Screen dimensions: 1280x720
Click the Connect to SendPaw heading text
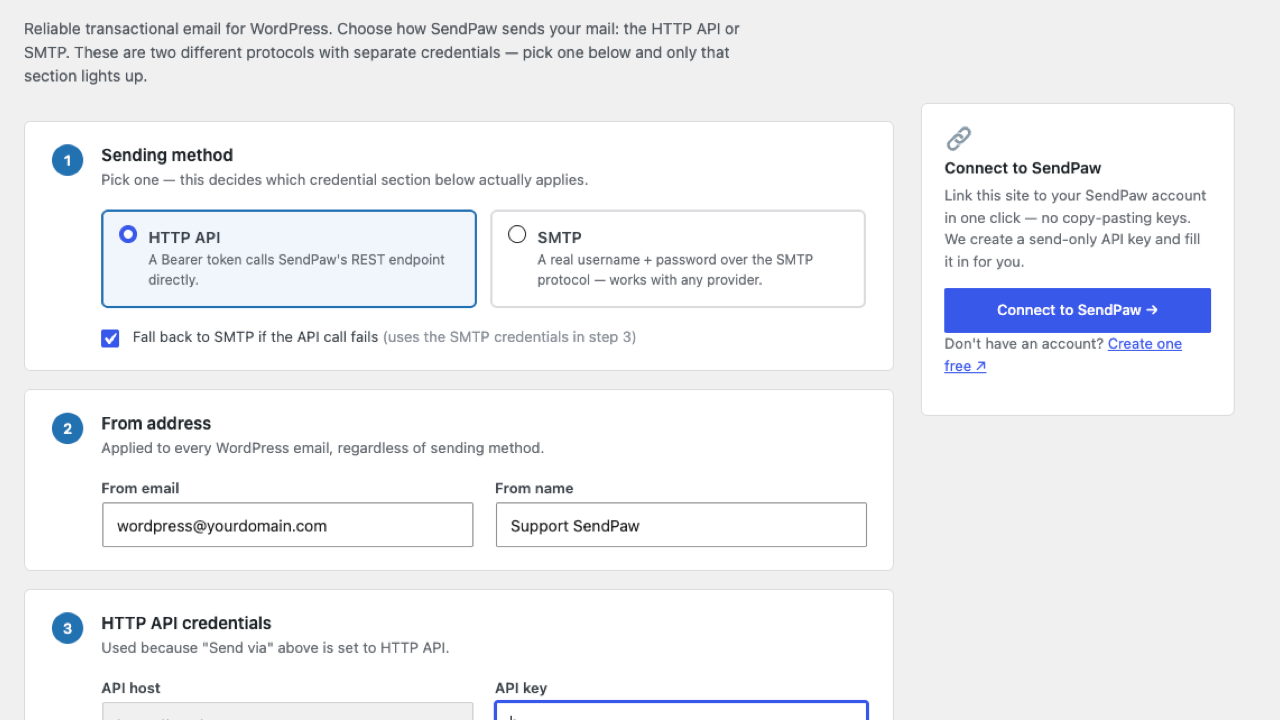coord(1023,168)
